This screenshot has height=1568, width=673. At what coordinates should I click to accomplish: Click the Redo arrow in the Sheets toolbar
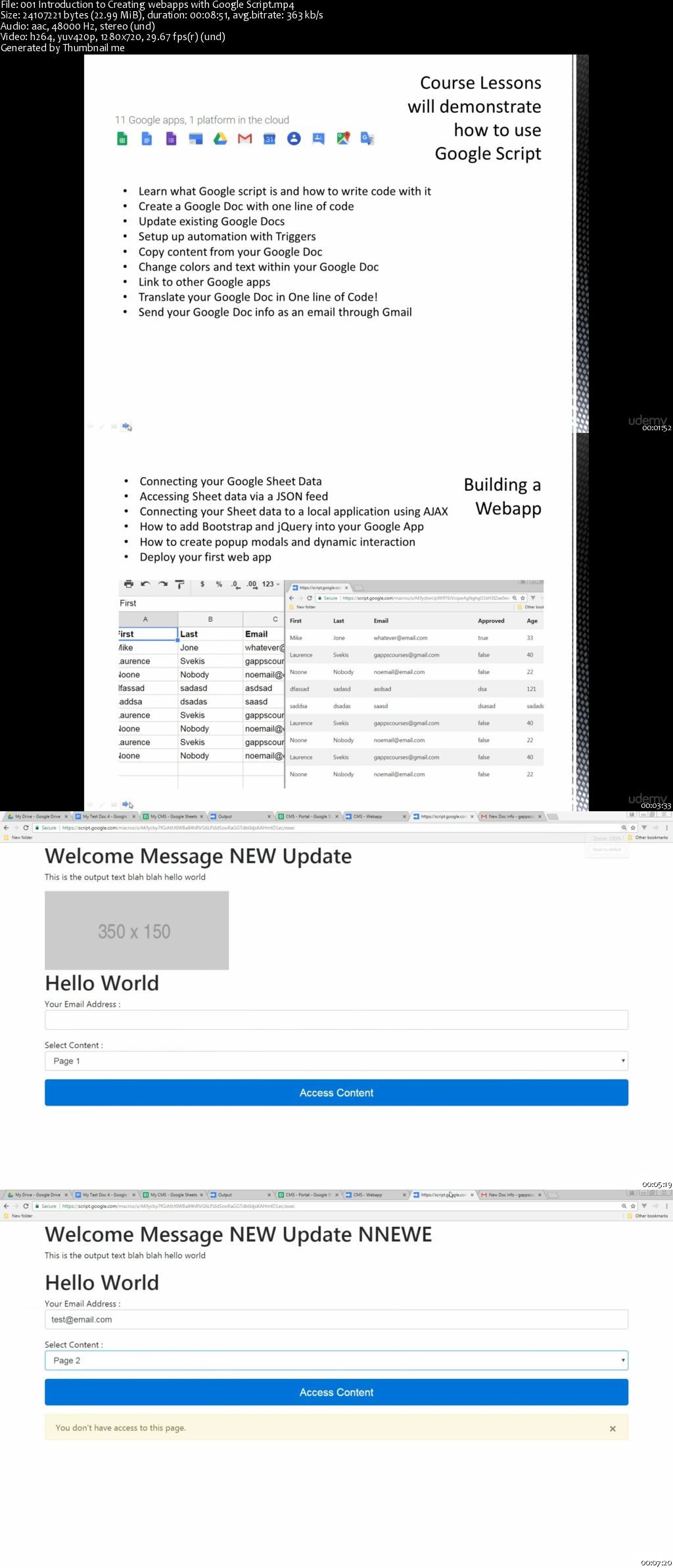[162, 584]
